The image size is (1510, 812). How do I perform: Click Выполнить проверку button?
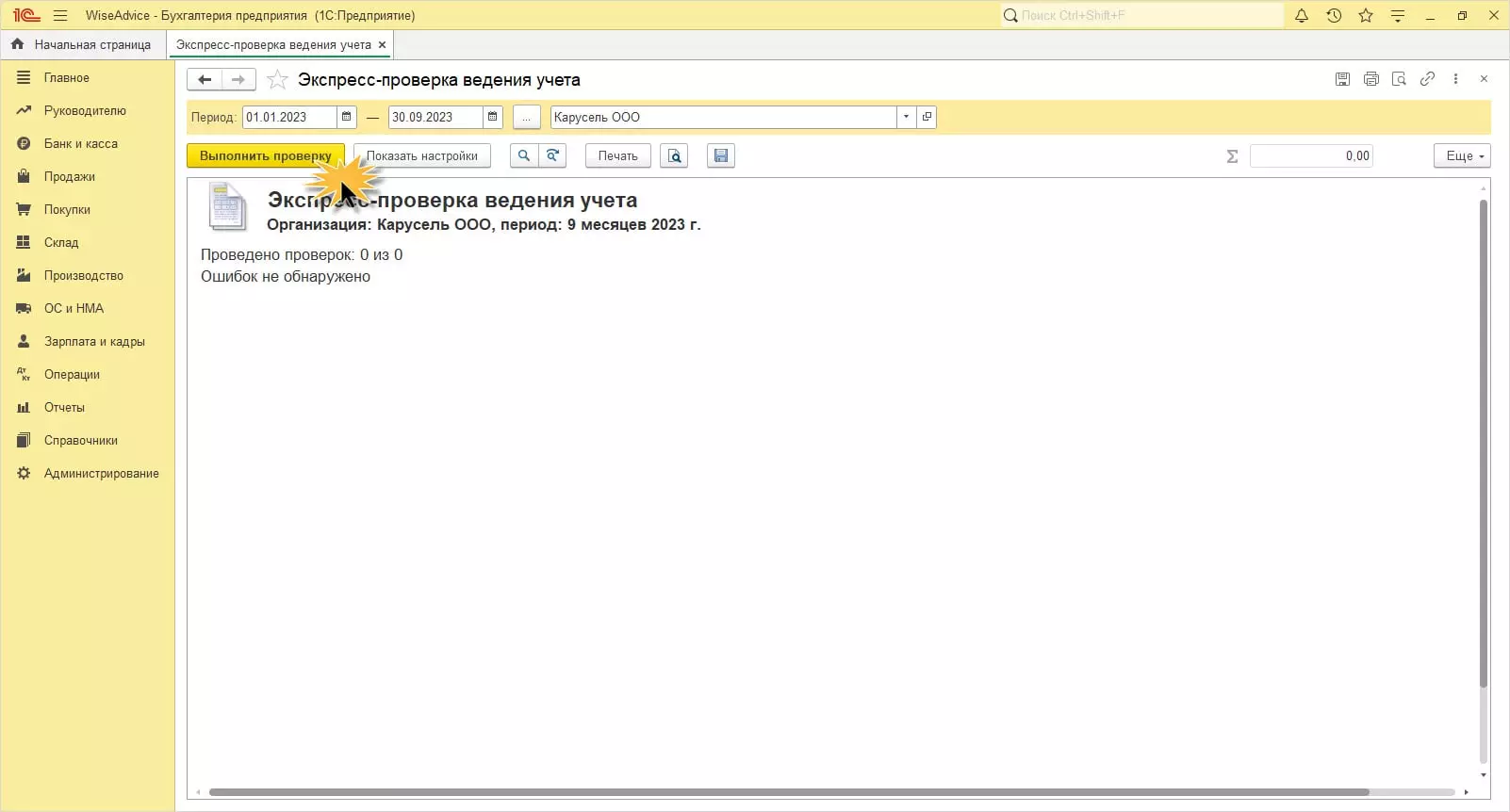pyautogui.click(x=266, y=156)
